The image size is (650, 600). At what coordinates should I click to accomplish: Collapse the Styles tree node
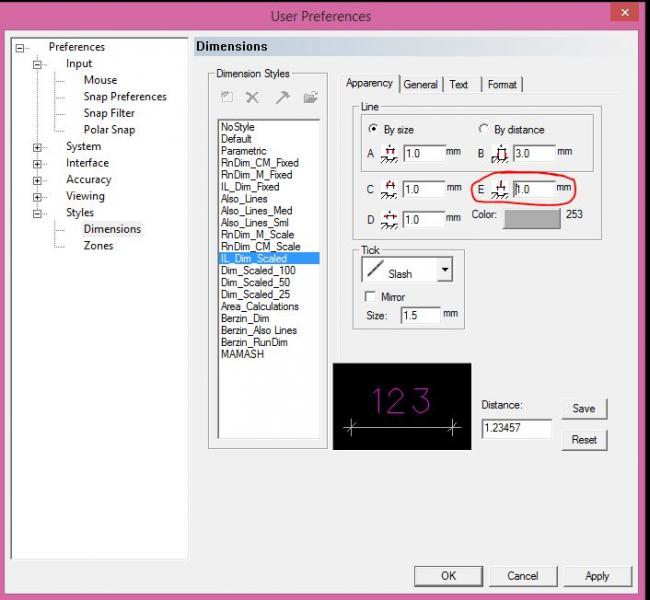pyautogui.click(x=38, y=213)
